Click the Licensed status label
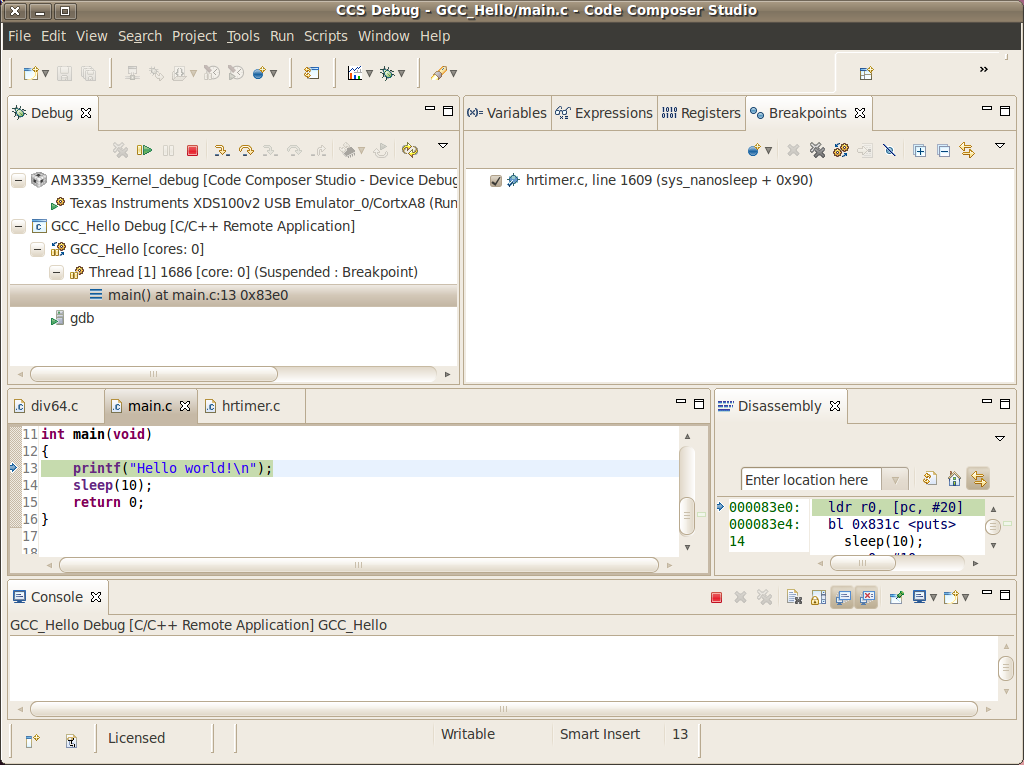The height and width of the screenshot is (765, 1024). 136,737
